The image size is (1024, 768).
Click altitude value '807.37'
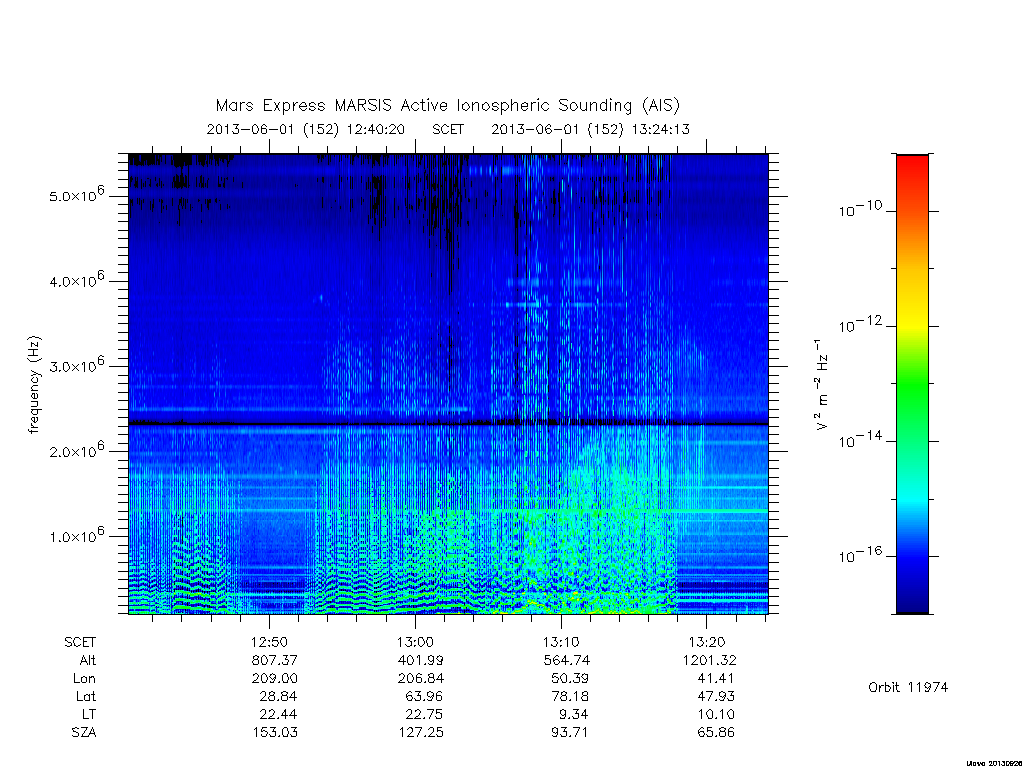[x=274, y=660]
